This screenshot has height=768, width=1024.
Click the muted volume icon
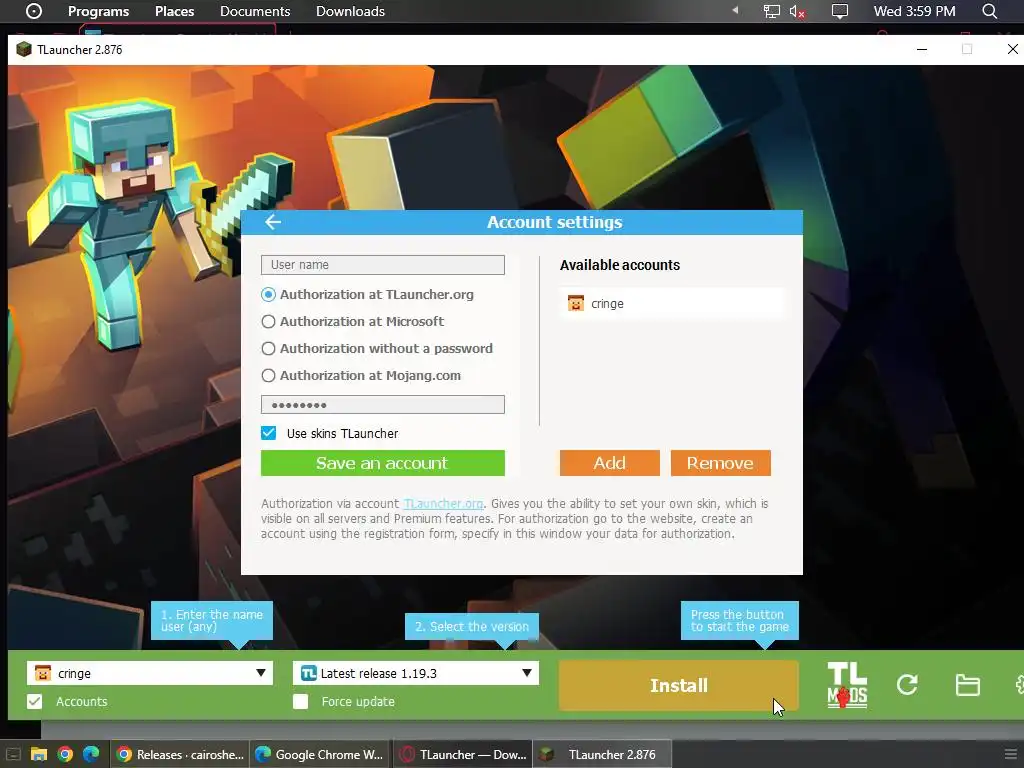[x=797, y=12]
